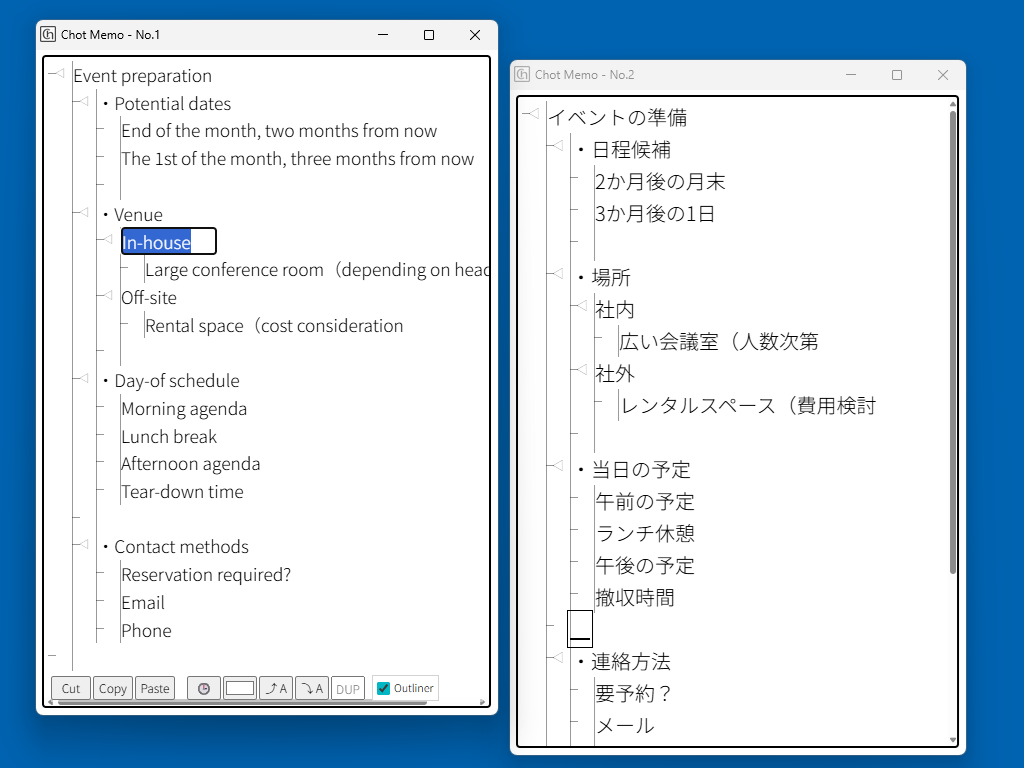Collapse the 日程候補 node
Viewport: 1024px width, 768px height.
(556, 147)
